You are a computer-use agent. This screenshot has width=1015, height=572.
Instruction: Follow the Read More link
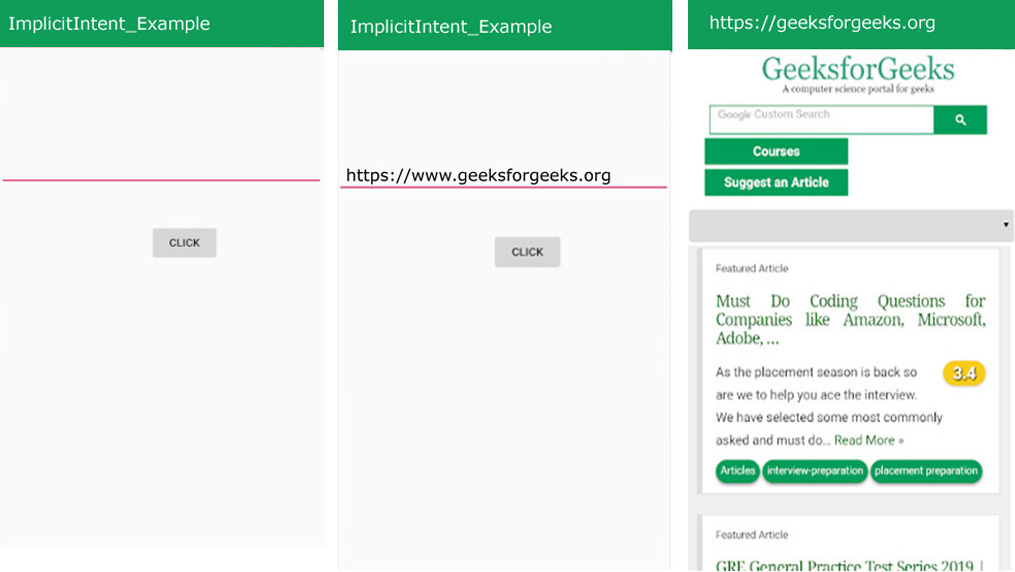tap(869, 441)
